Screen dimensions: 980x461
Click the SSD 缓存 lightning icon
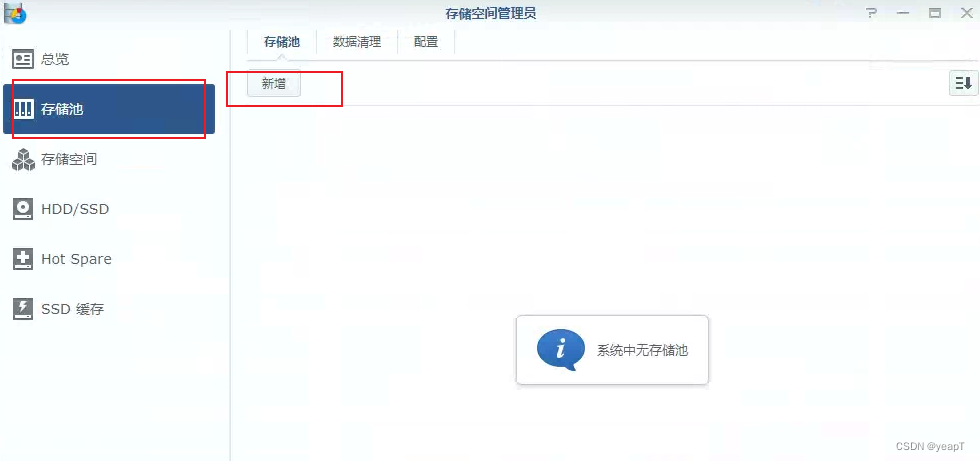(x=23, y=309)
